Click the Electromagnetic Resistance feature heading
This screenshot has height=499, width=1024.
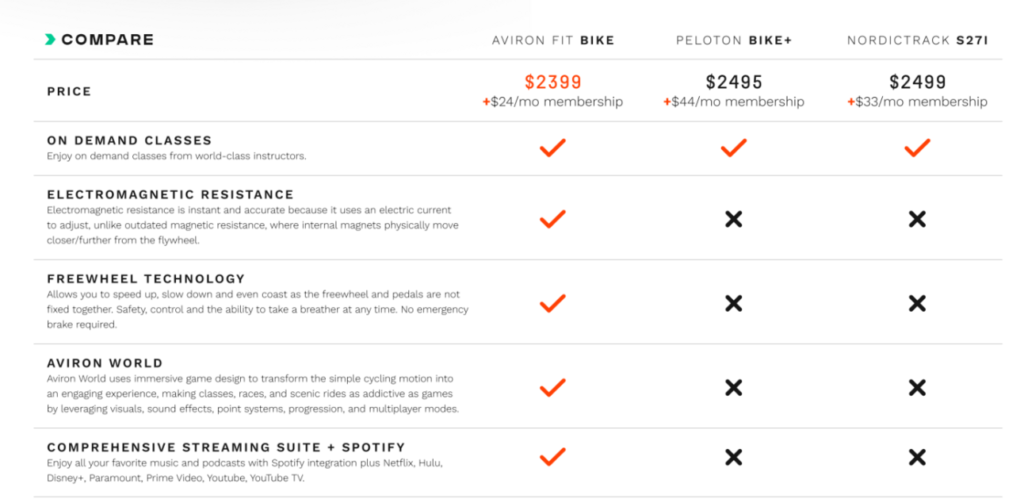click(x=170, y=194)
